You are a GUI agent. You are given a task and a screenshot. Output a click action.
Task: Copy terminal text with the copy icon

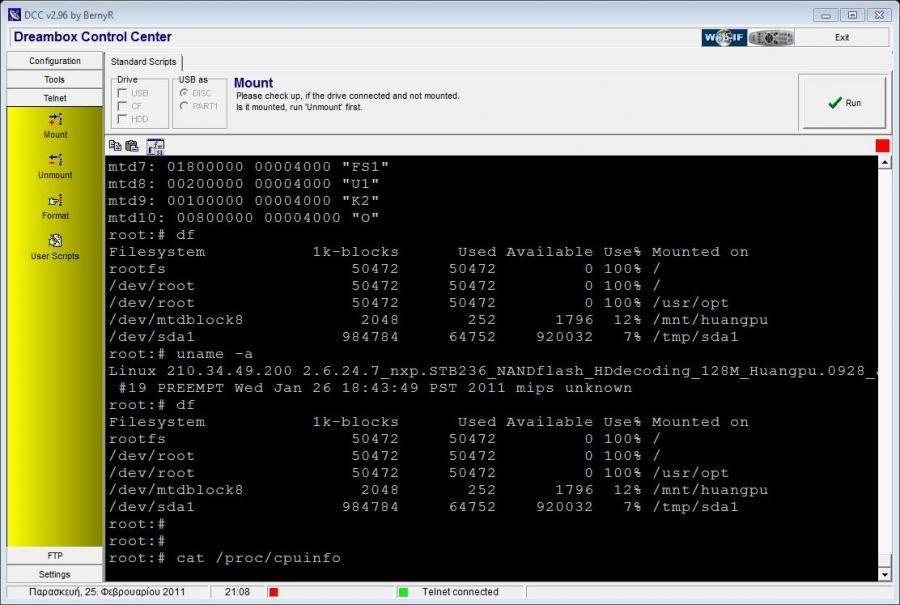coord(115,146)
